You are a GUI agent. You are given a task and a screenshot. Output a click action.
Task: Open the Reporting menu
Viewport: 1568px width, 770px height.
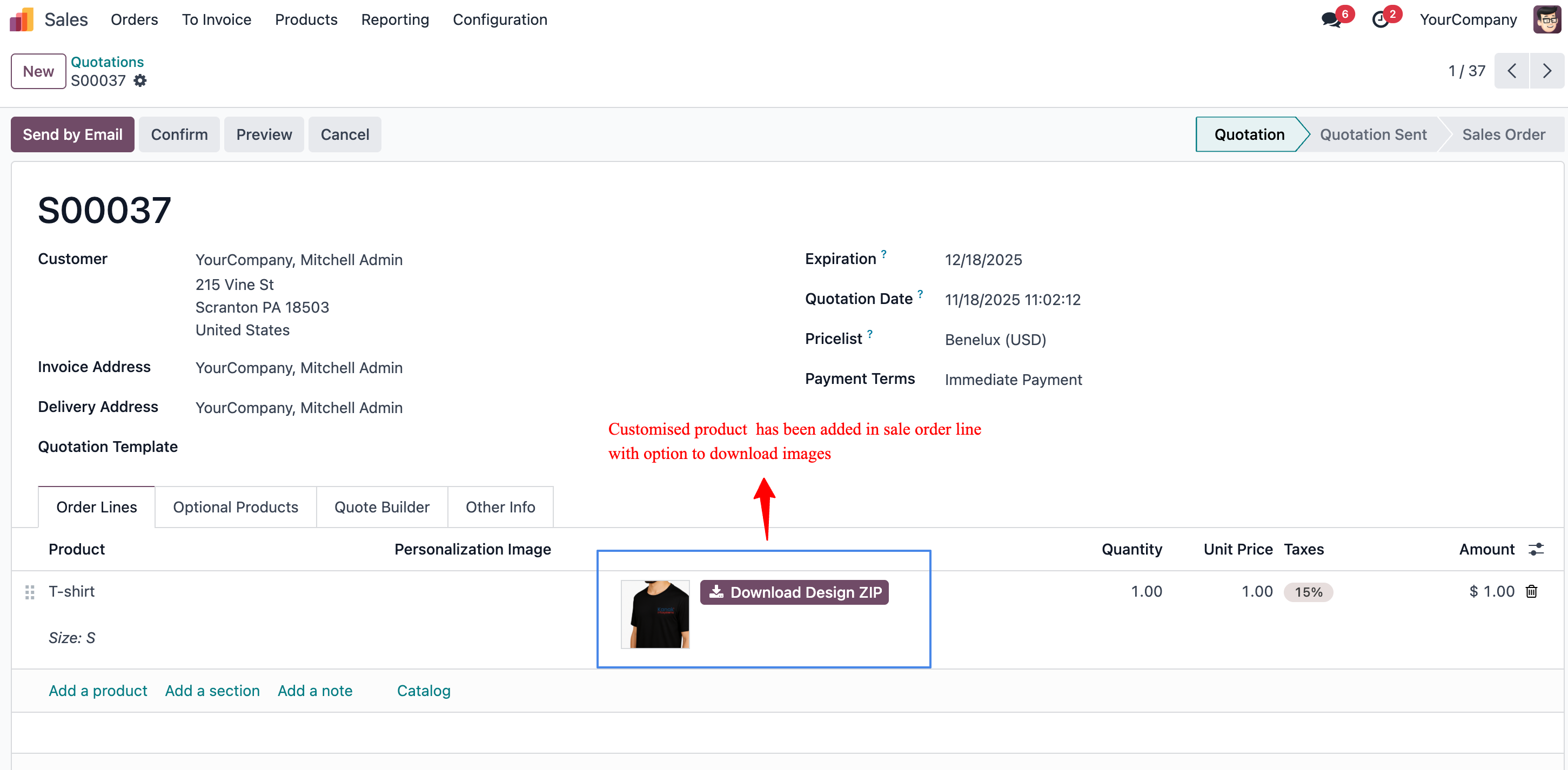395,19
